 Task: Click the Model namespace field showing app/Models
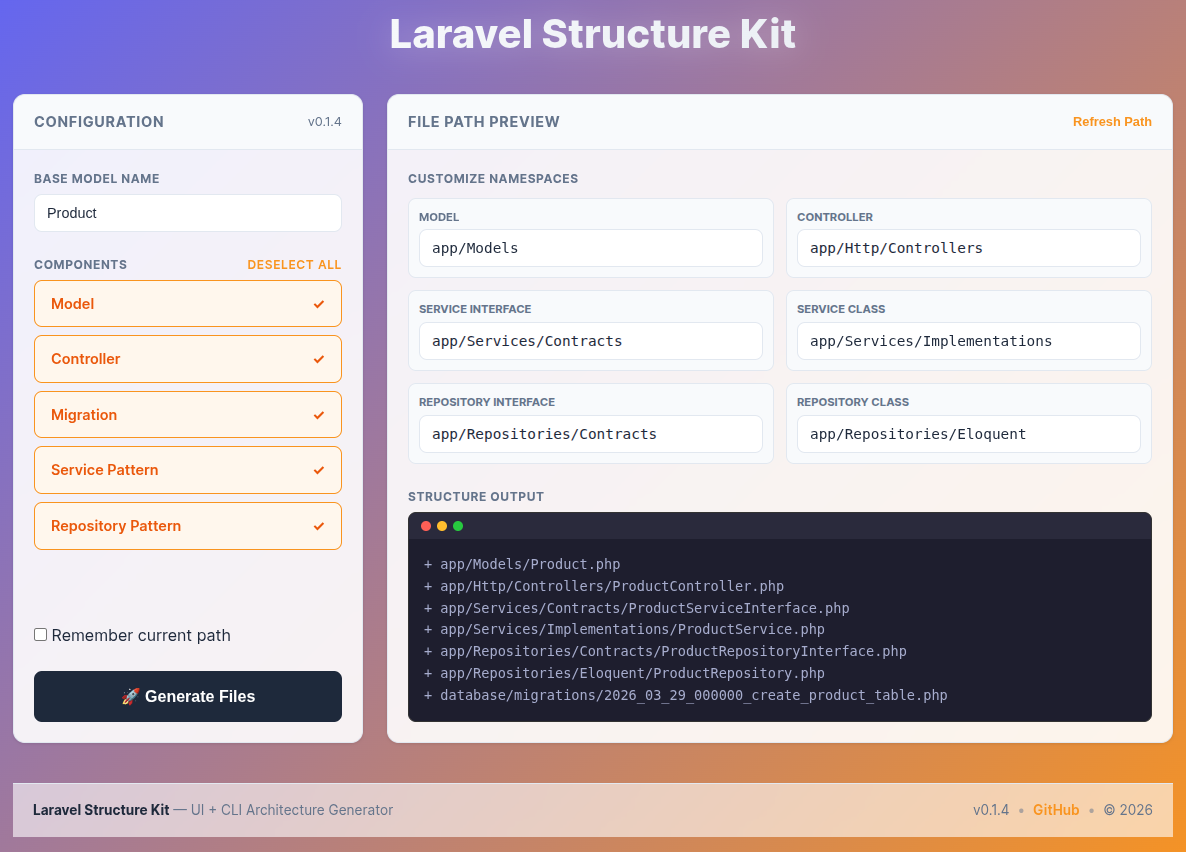(x=590, y=247)
